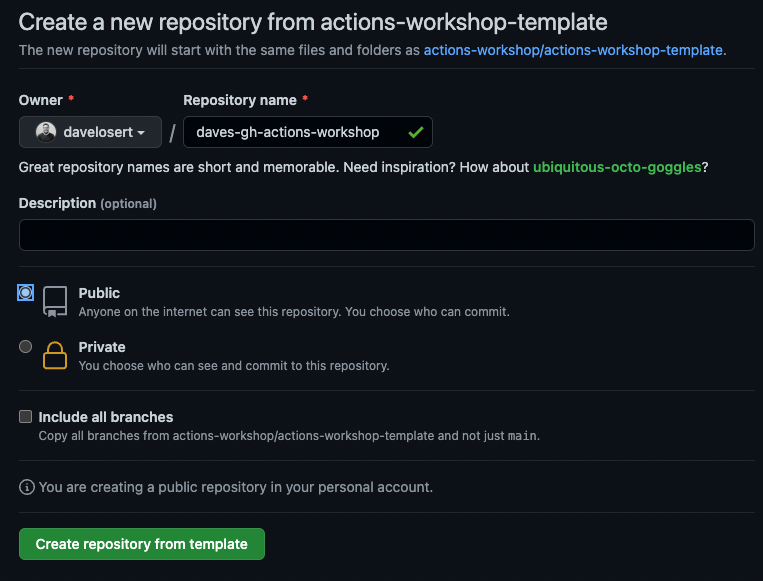This screenshot has width=763, height=581.
Task: Click the Private padlock icon
Action: coord(55,356)
